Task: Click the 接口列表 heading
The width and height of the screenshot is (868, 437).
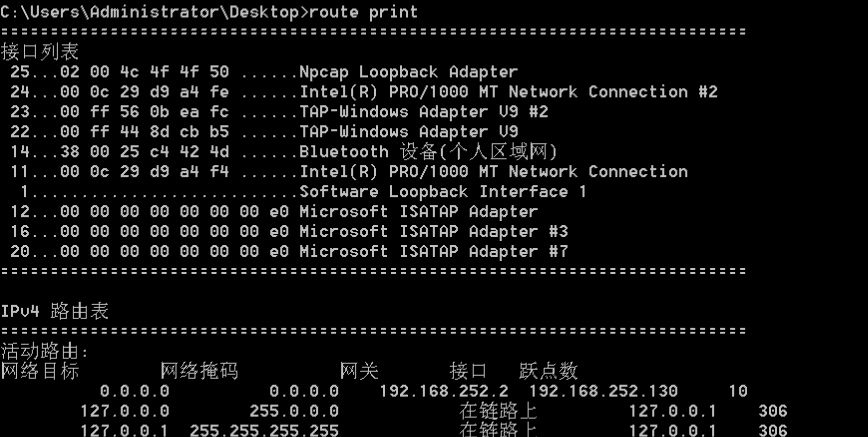Action: pos(40,52)
